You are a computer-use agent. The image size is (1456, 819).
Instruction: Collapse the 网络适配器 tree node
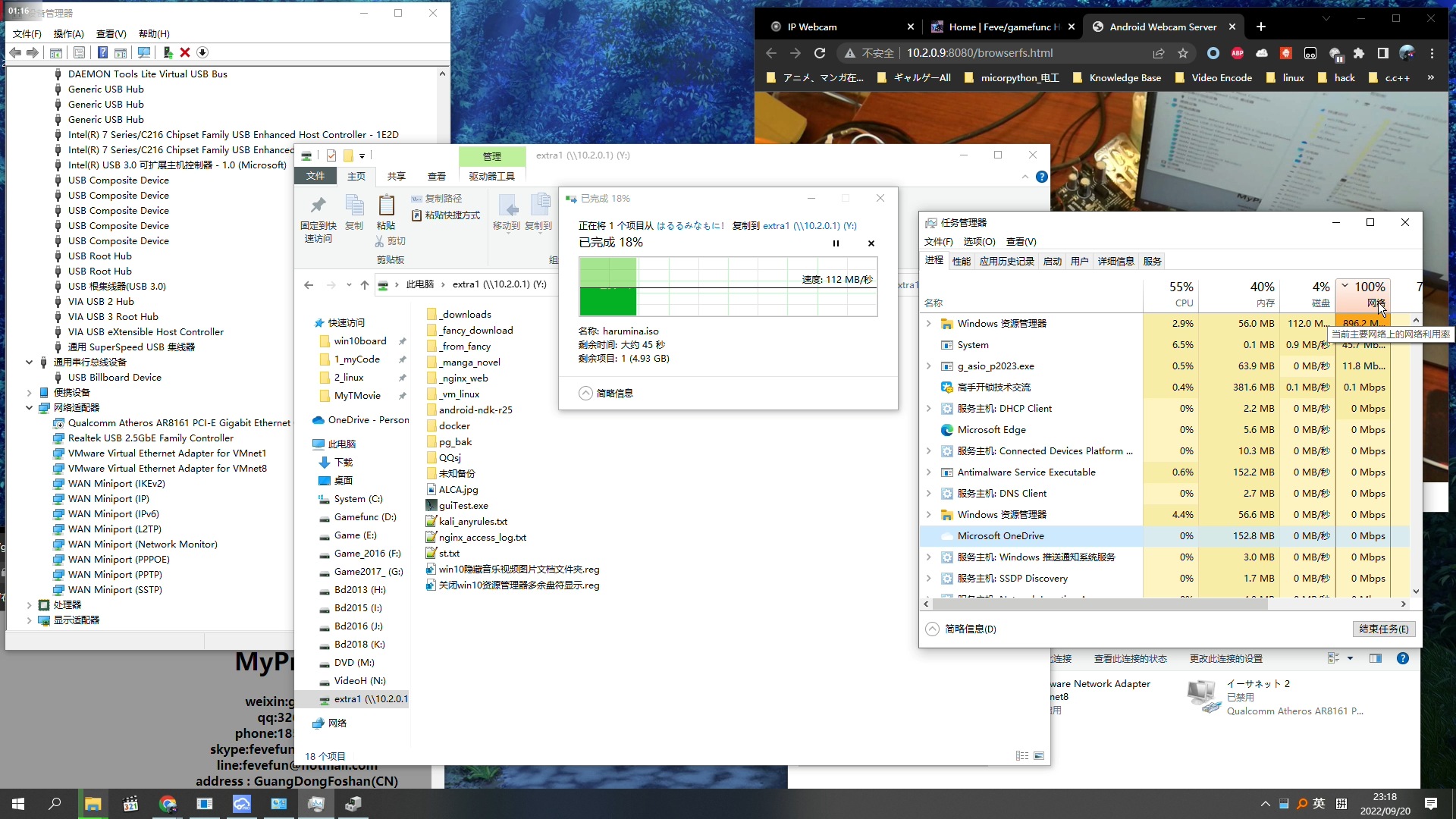[x=29, y=408]
